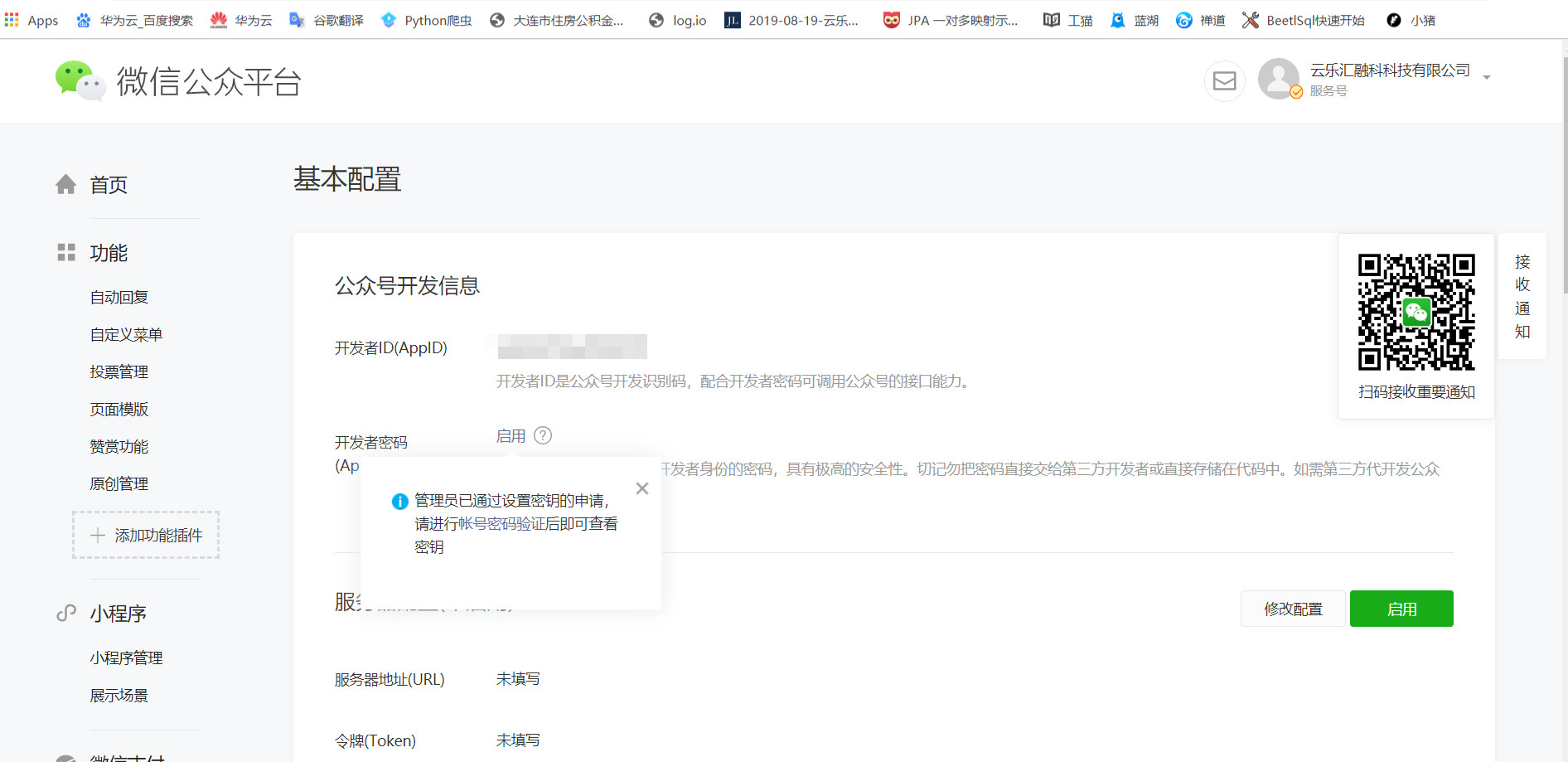Click the 公众号开发信息 section heading

point(407,285)
